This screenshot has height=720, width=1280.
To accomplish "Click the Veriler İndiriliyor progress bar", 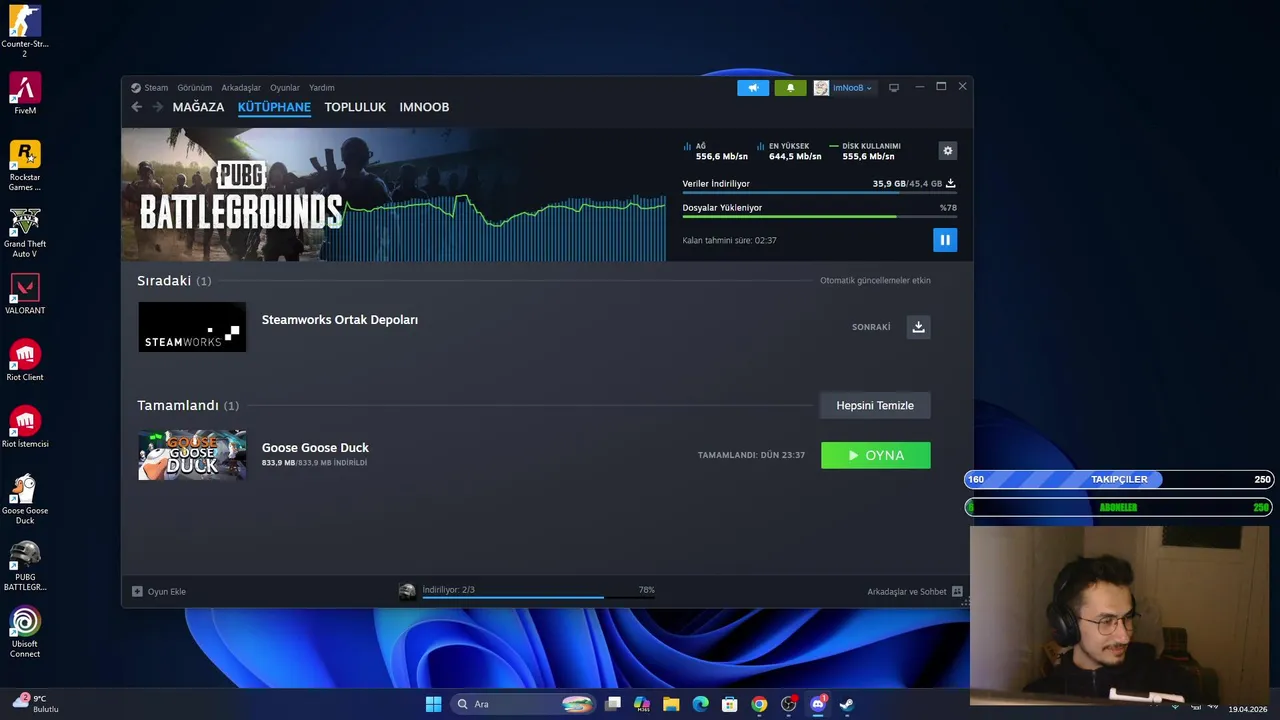I will point(818,192).
